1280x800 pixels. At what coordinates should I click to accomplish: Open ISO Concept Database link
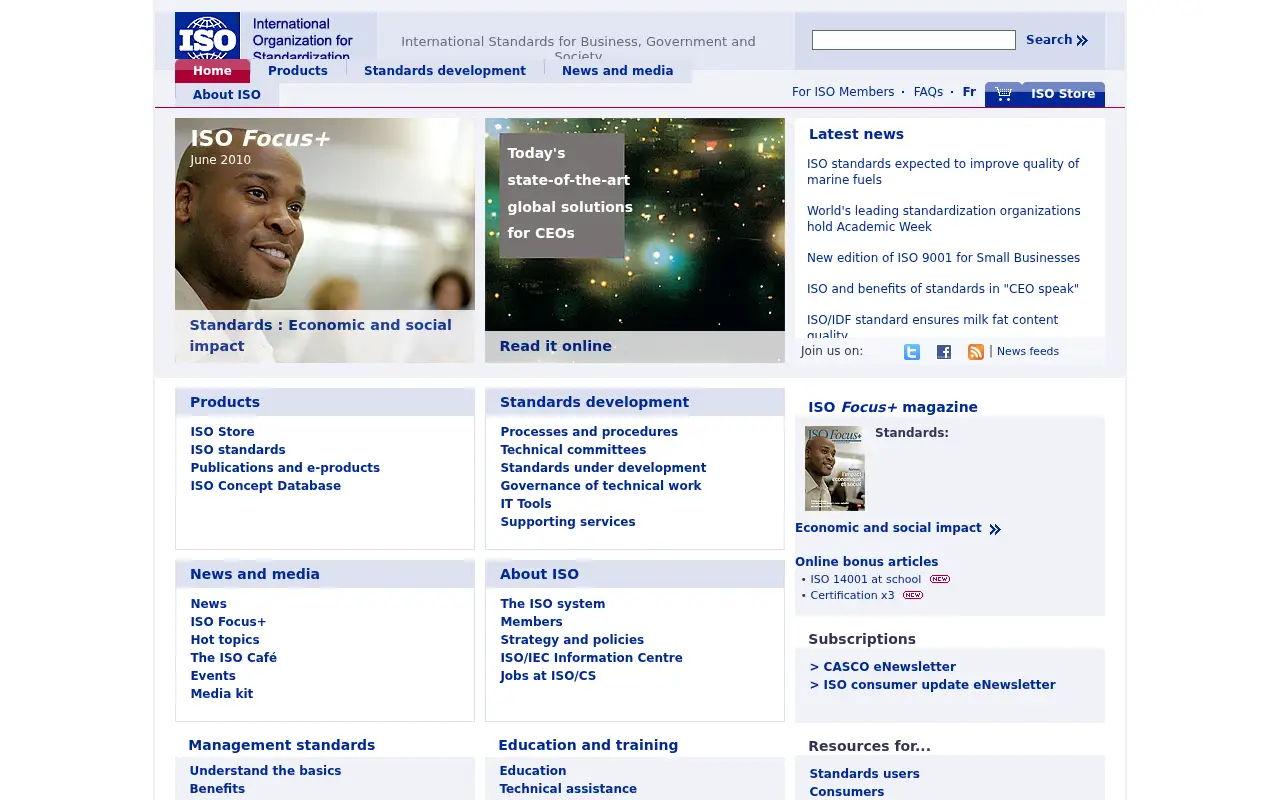pyautogui.click(x=266, y=486)
